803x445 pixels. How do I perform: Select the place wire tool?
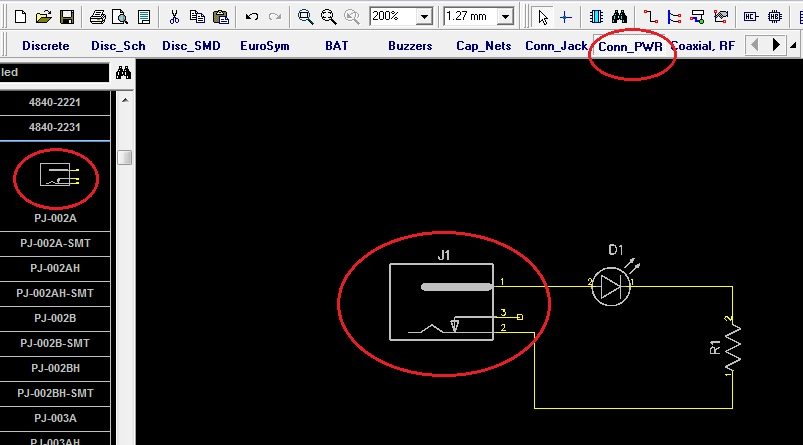650,17
